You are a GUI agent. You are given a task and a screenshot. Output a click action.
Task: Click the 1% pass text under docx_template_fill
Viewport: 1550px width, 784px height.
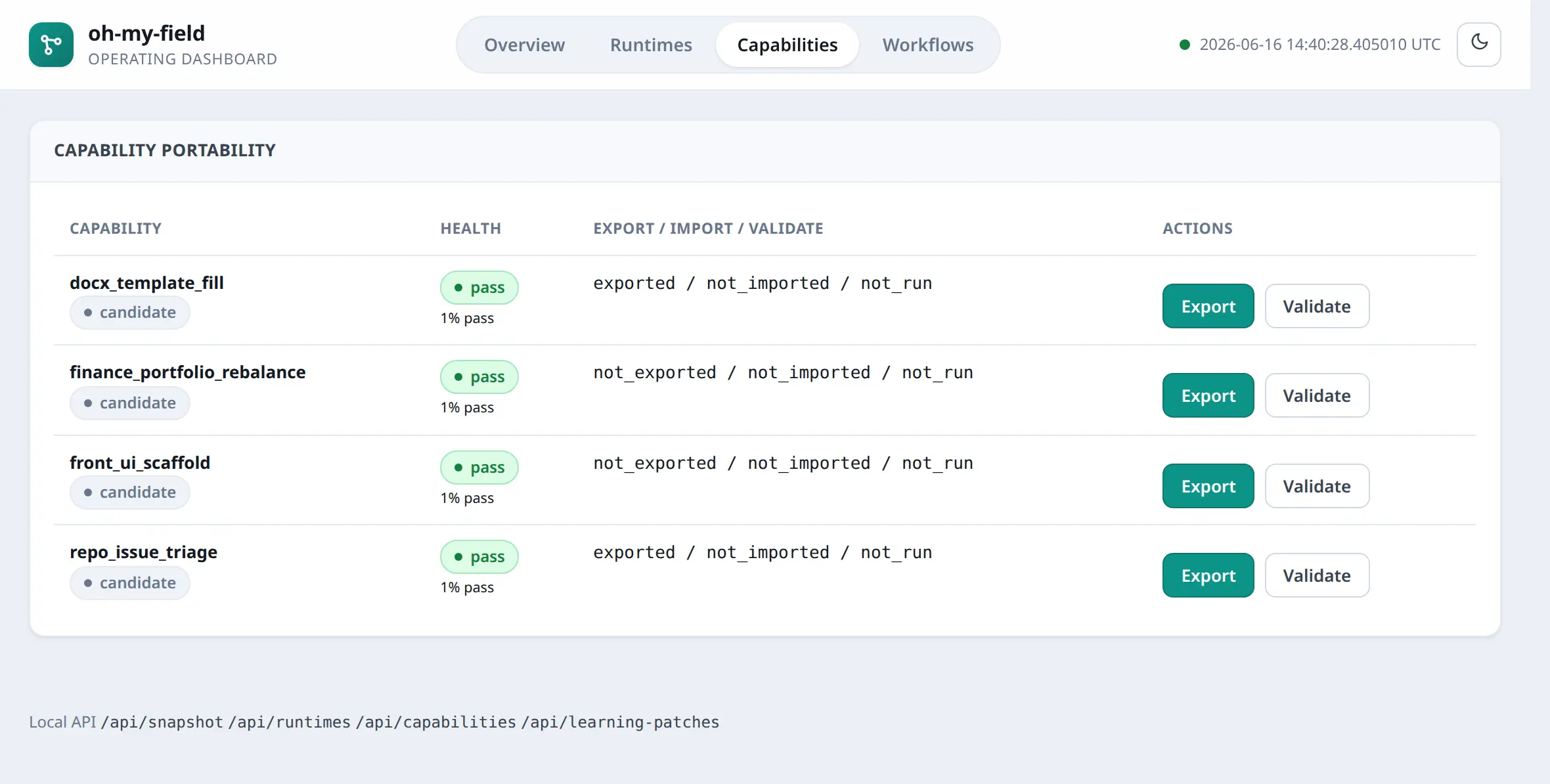pyautogui.click(x=467, y=318)
